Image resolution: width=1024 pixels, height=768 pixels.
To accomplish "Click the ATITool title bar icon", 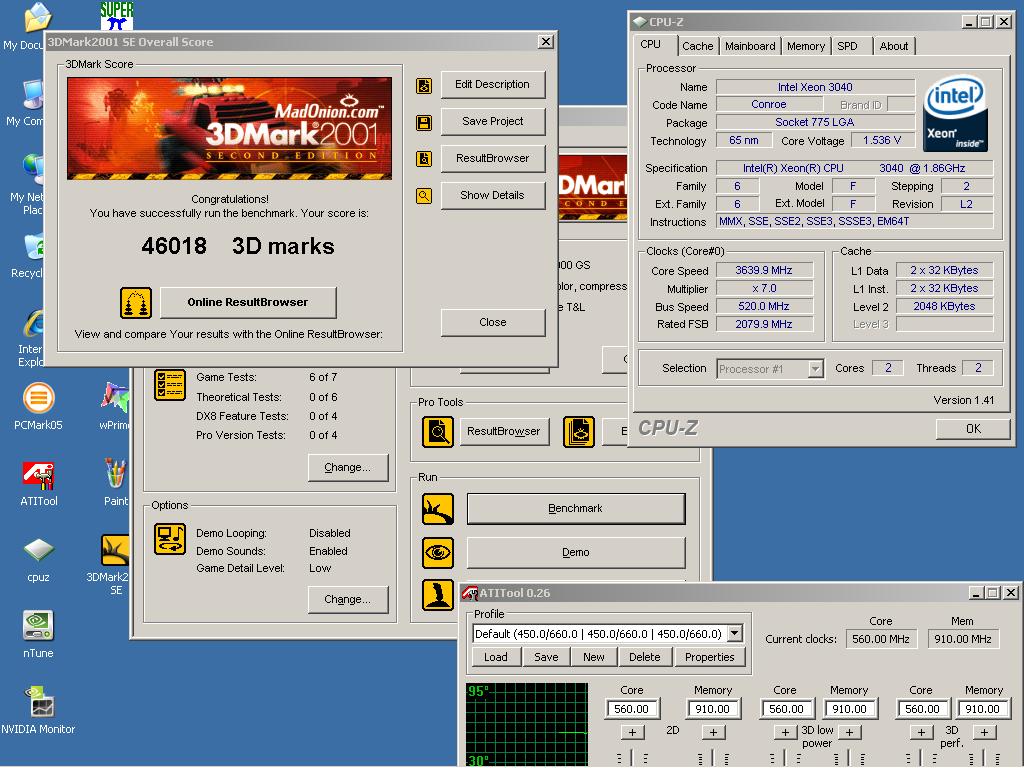I will [470, 594].
